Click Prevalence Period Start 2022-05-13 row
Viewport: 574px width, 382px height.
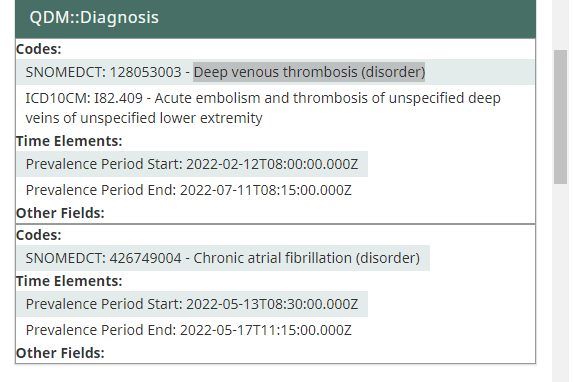(192, 304)
